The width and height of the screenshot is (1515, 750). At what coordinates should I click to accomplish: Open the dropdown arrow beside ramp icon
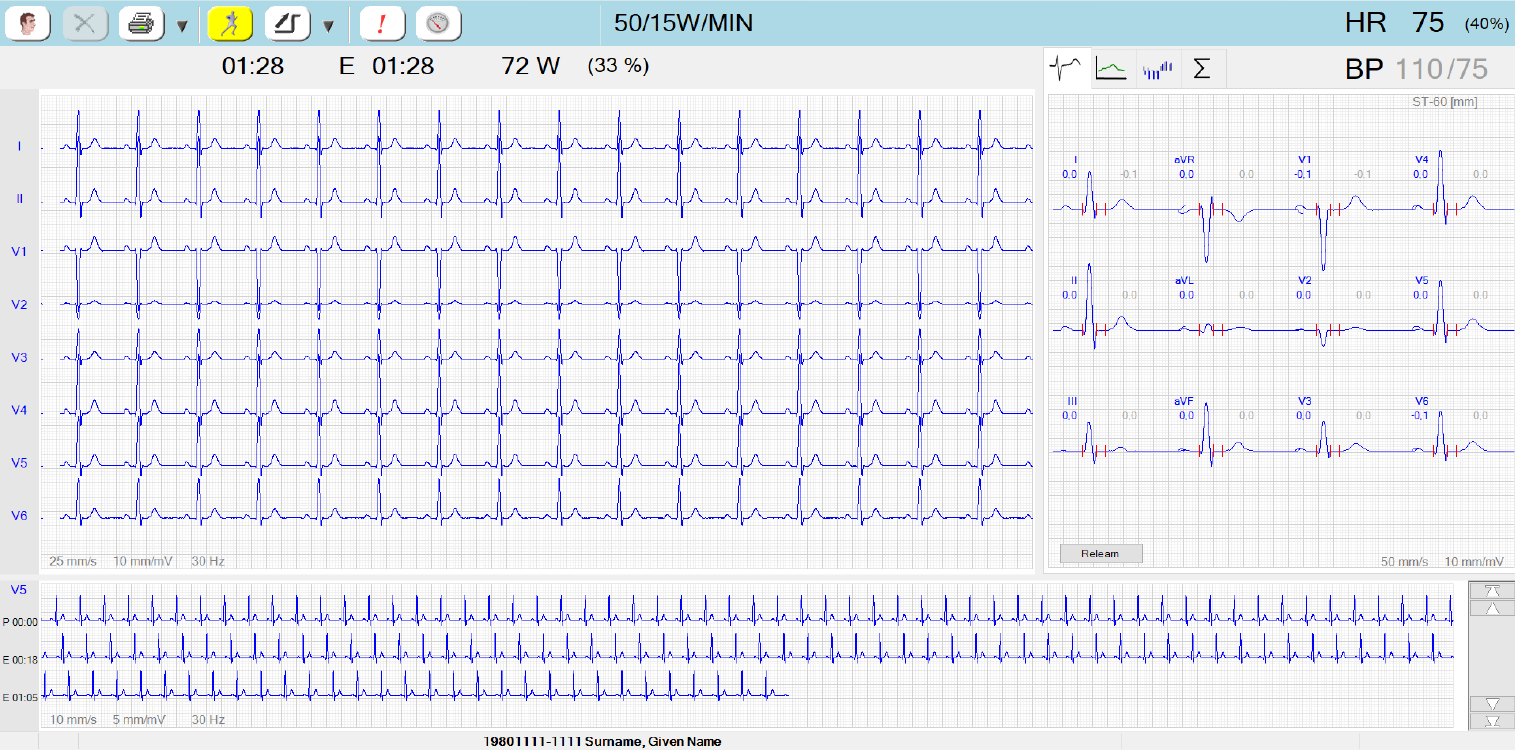coord(328,25)
